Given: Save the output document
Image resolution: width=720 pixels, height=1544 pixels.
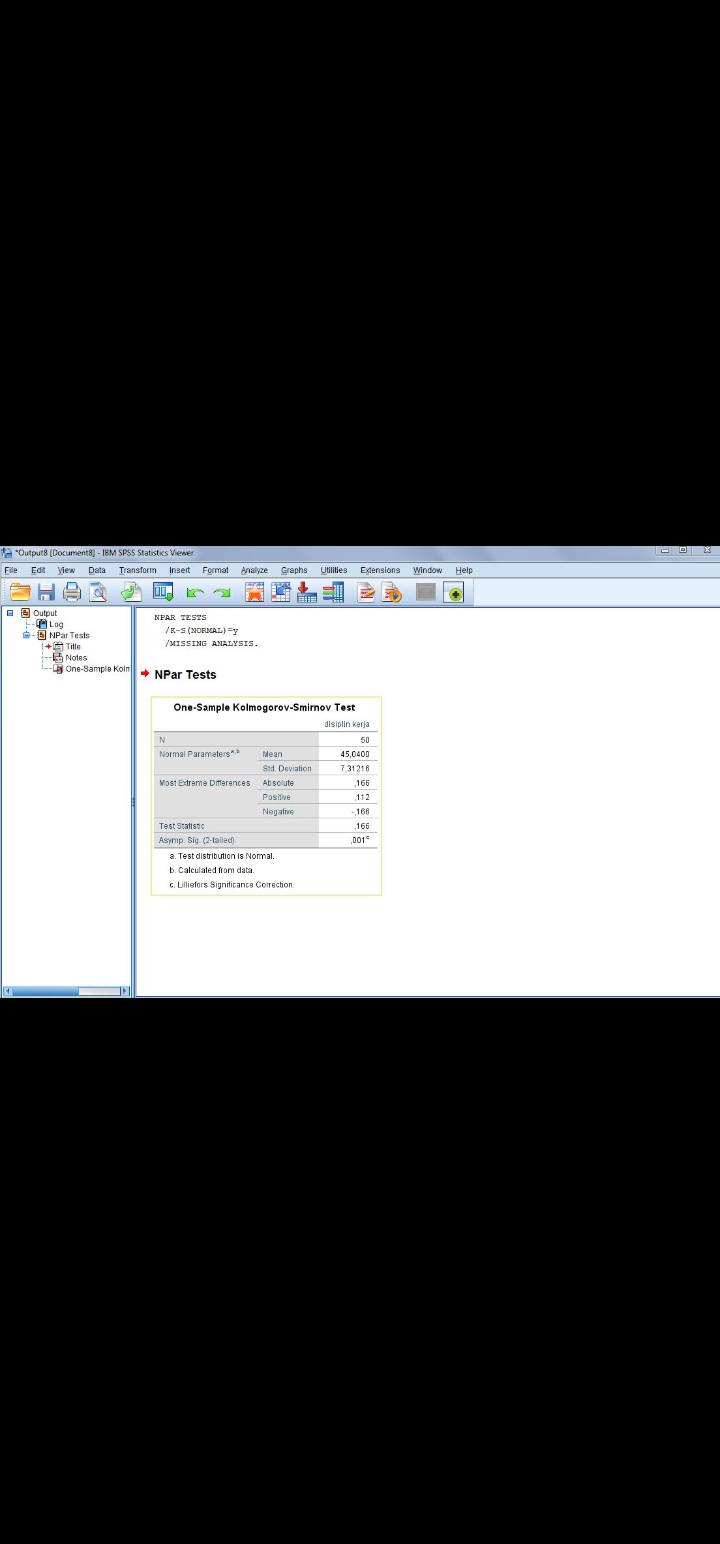Looking at the screenshot, I should (x=46, y=593).
